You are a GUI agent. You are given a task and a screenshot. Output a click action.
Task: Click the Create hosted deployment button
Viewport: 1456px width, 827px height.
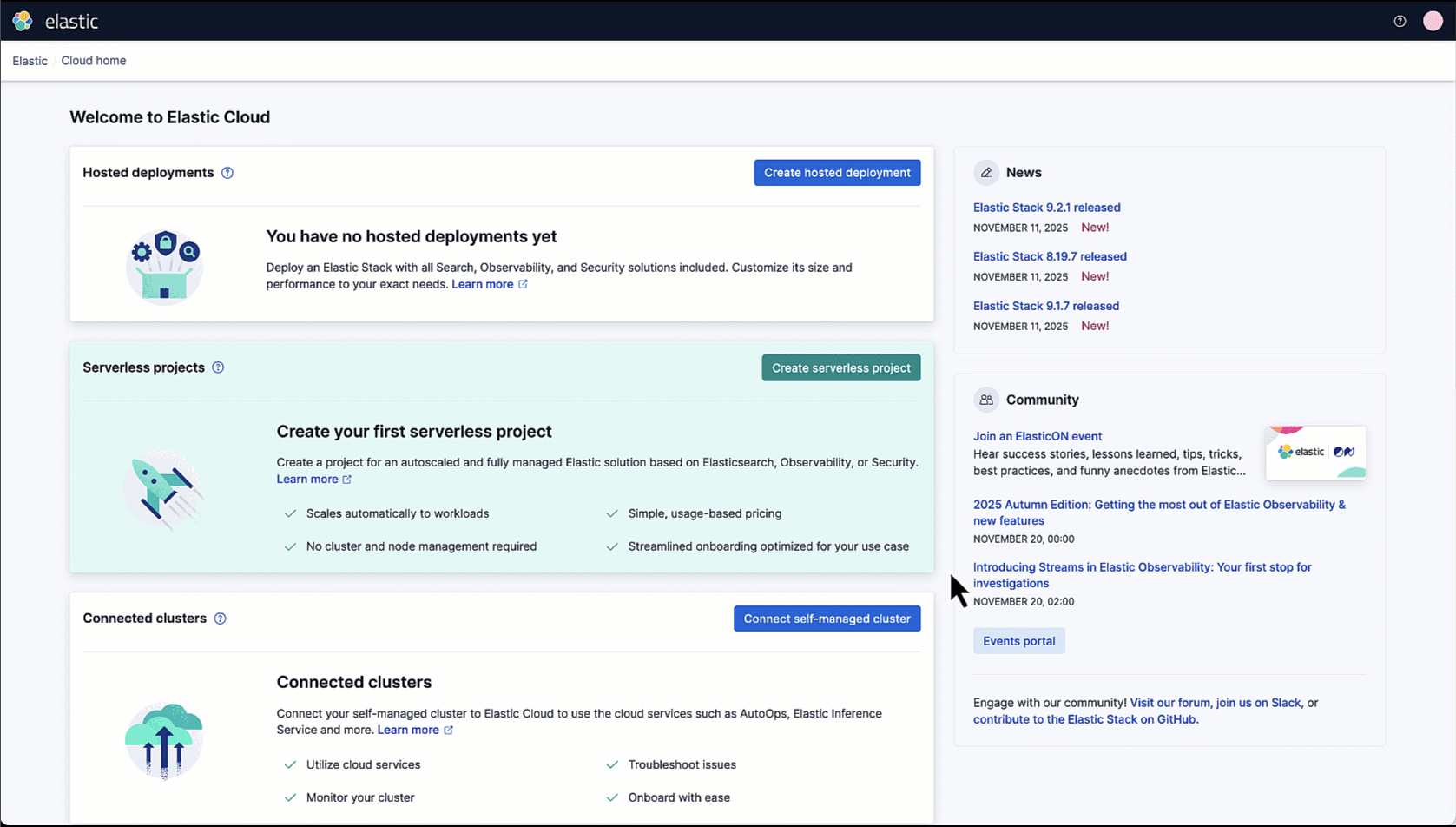click(836, 172)
